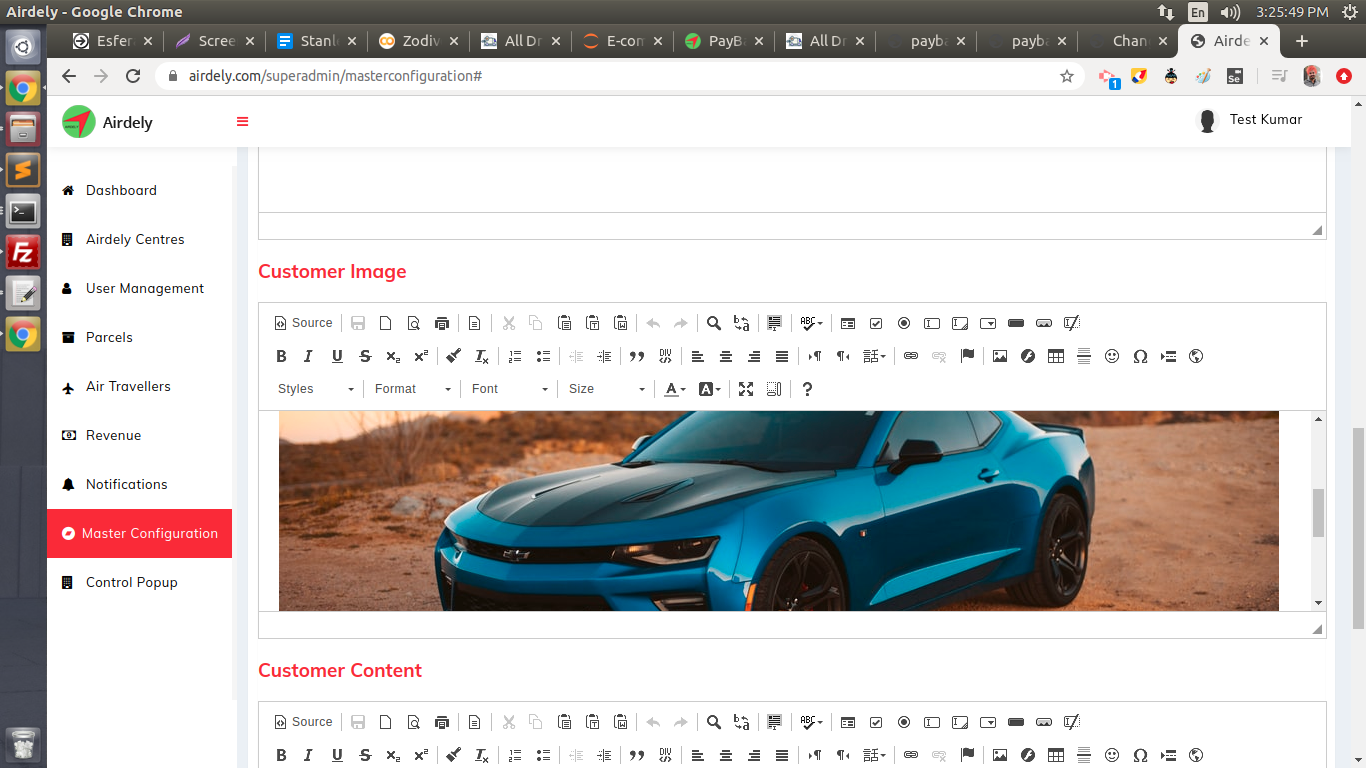The width and height of the screenshot is (1366, 768).
Task: Select Control Popup in the sidebar menu
Action: coord(131,582)
